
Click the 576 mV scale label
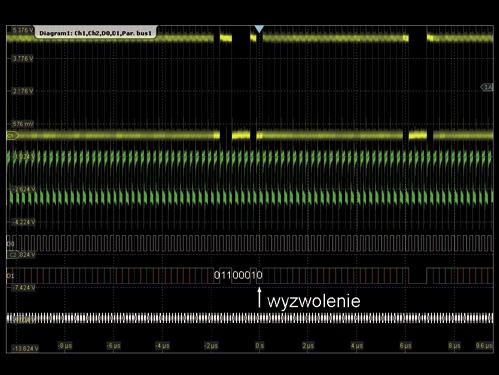[x=22, y=124]
